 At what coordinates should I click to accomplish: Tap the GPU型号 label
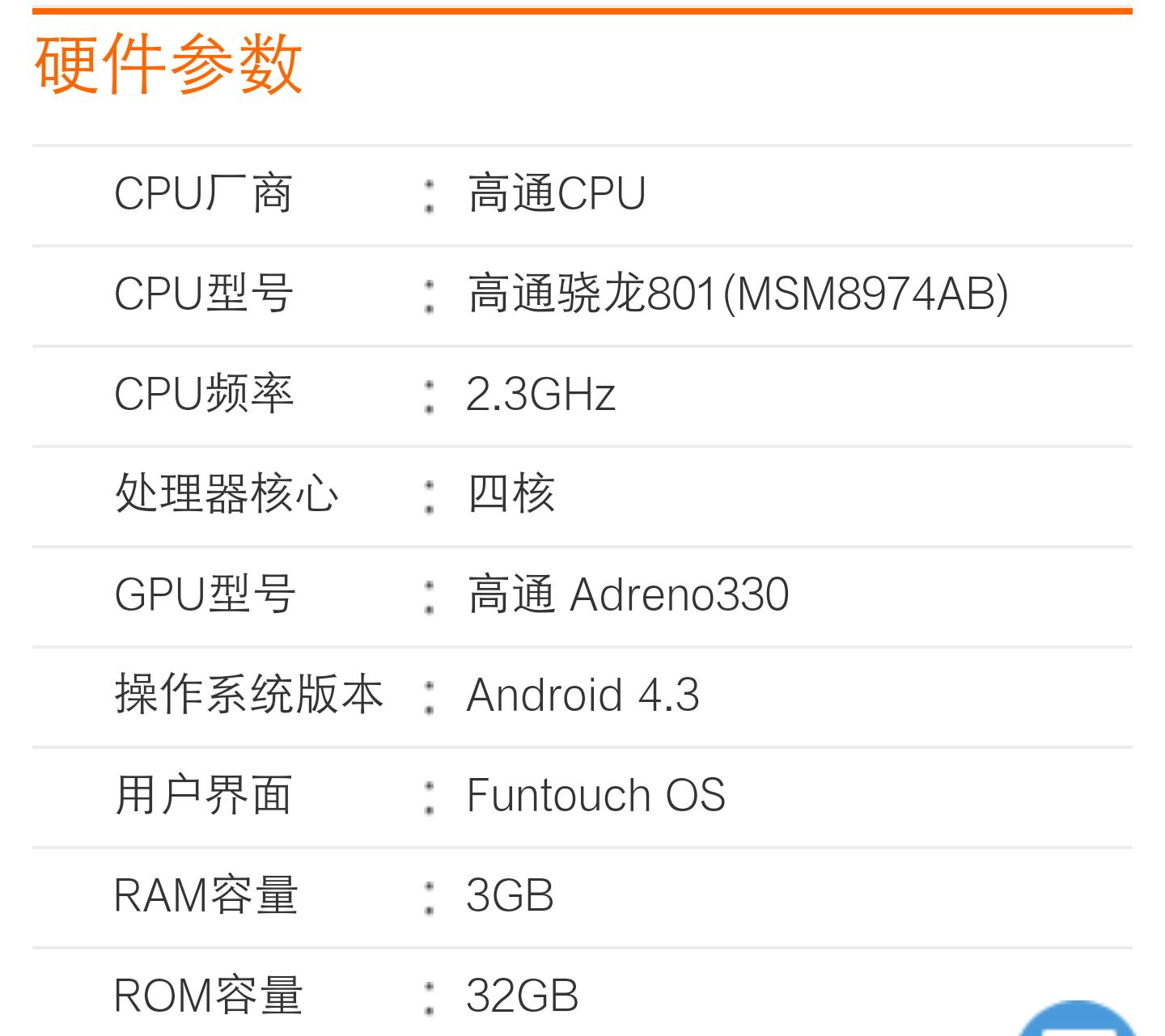tap(205, 594)
